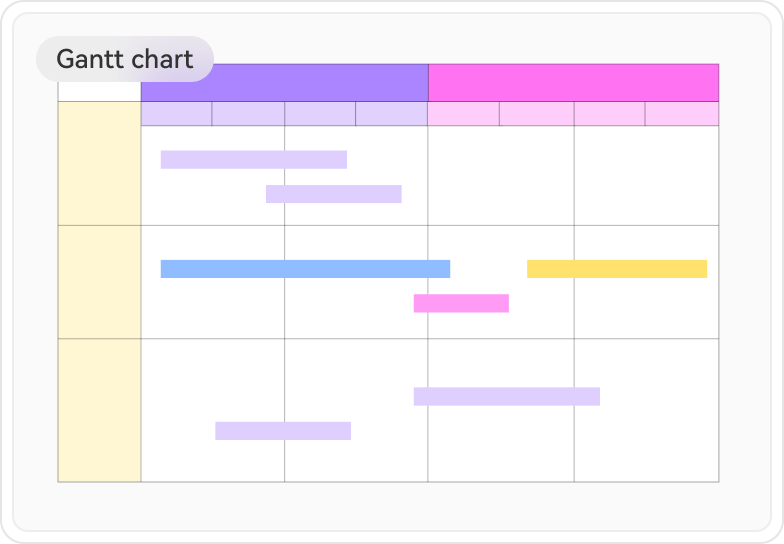Select the first light pink sub-header cell
Image resolution: width=784 pixels, height=544 pixels.
coord(463,114)
